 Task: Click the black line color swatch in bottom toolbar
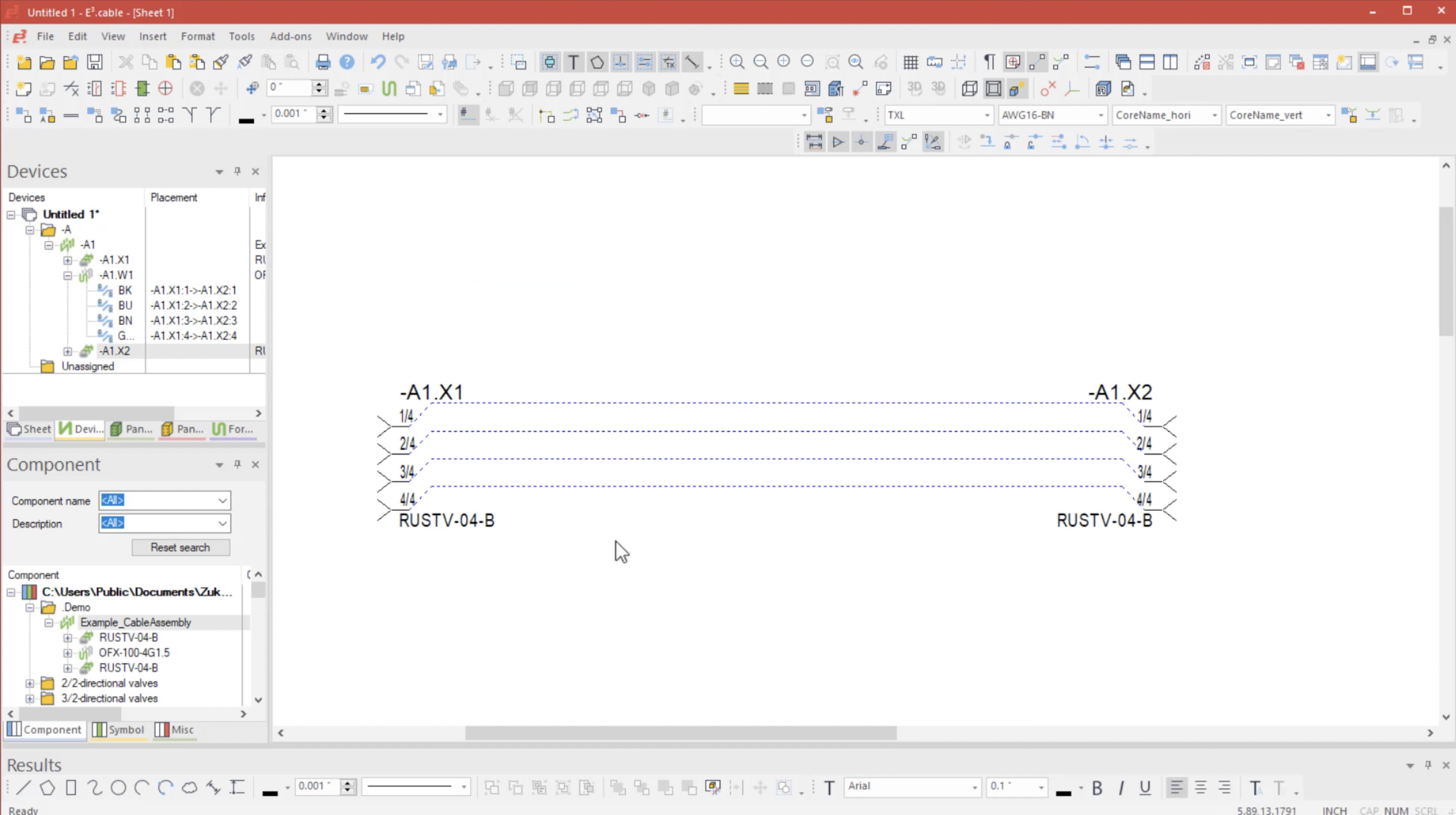point(270,792)
